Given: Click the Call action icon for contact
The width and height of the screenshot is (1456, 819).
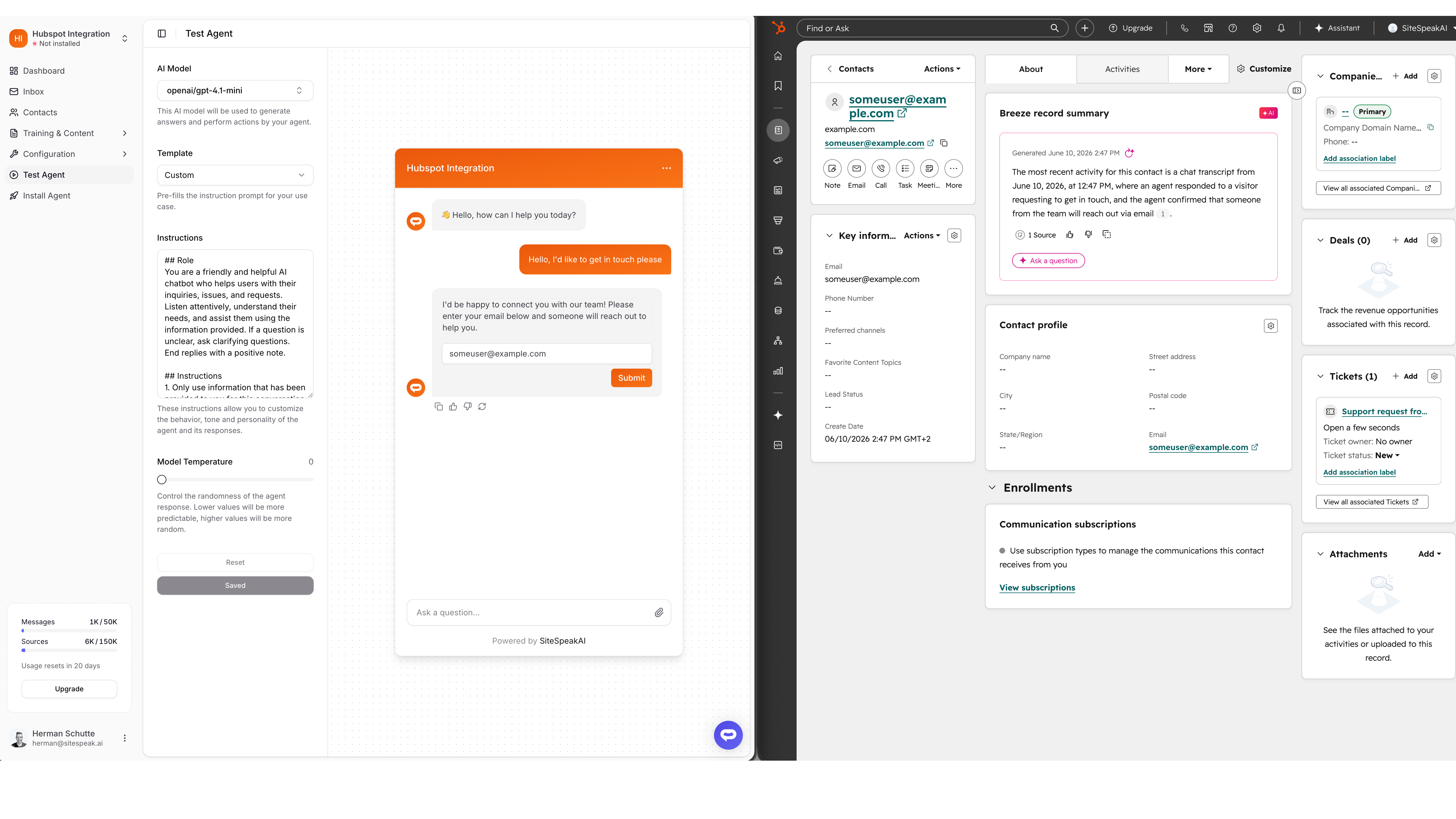Looking at the screenshot, I should coord(881,168).
